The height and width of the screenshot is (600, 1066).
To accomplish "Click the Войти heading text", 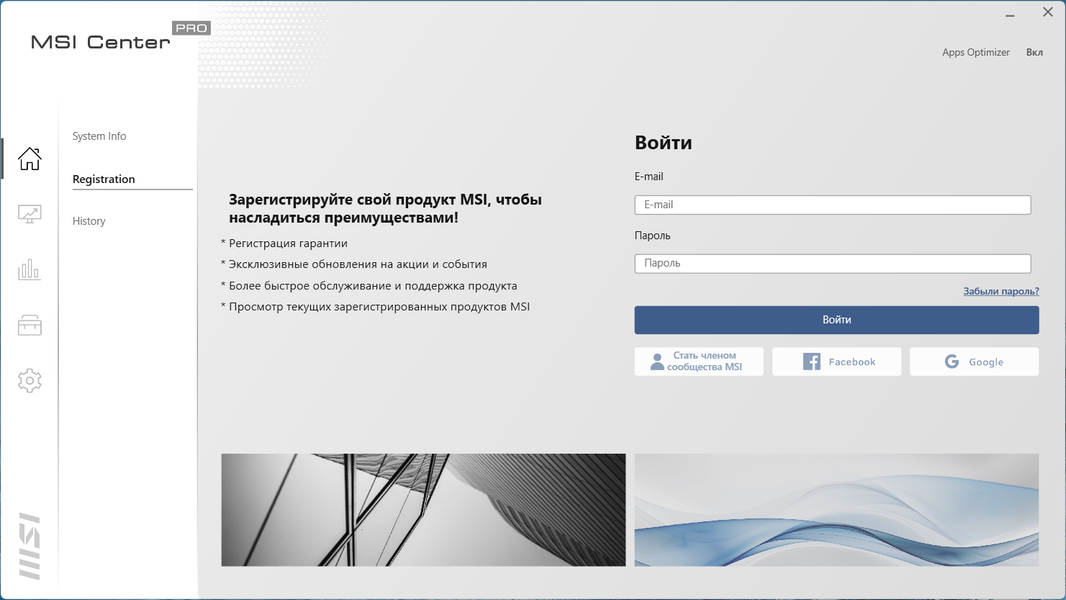I will [x=663, y=143].
